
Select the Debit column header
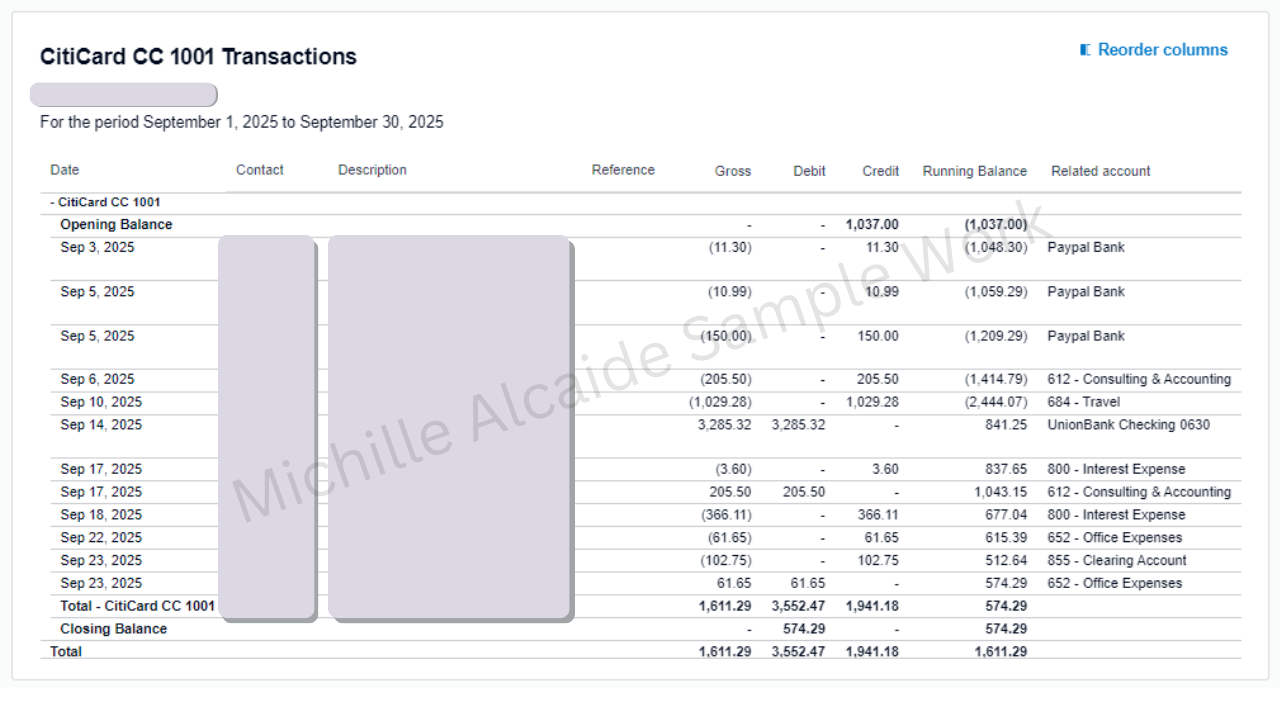809,171
